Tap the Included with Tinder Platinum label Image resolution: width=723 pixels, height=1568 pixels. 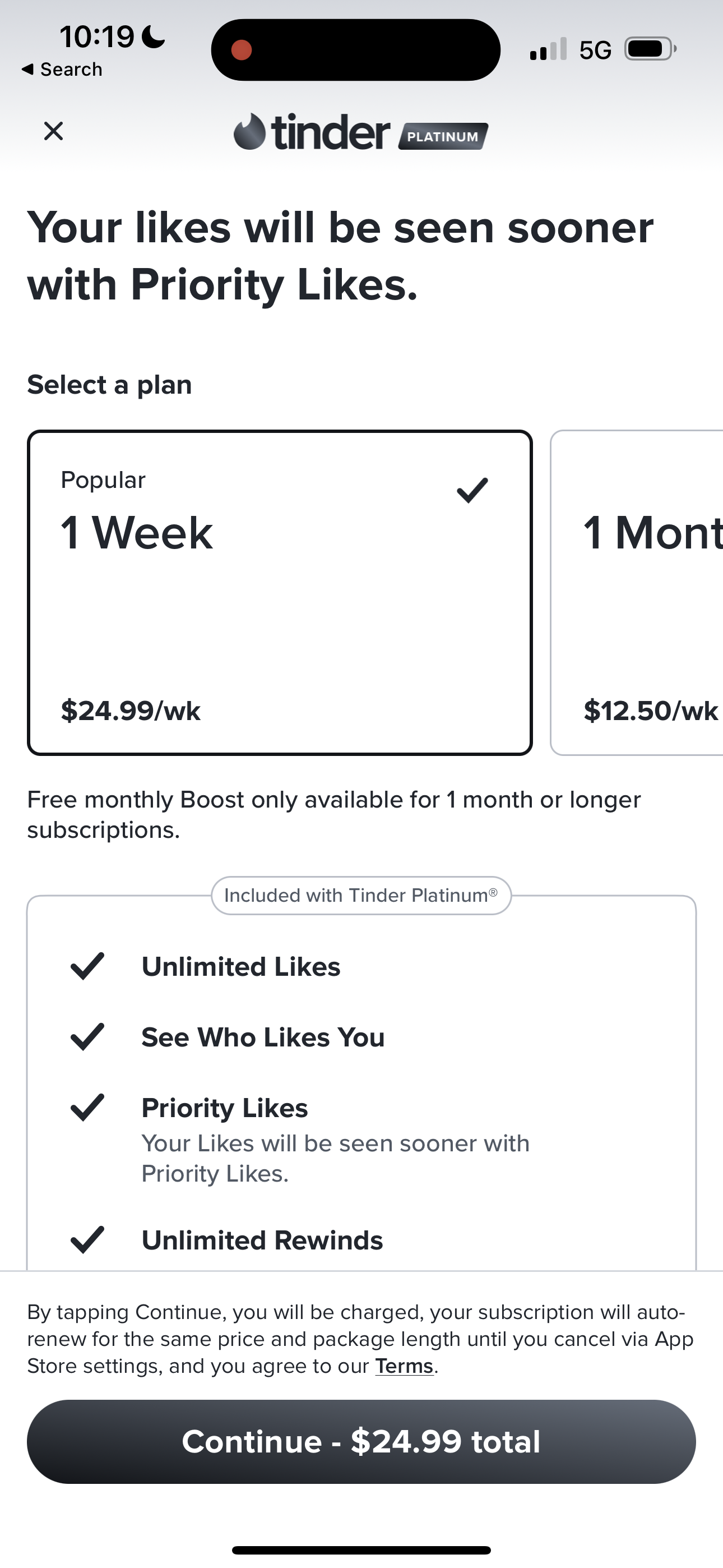(361, 896)
